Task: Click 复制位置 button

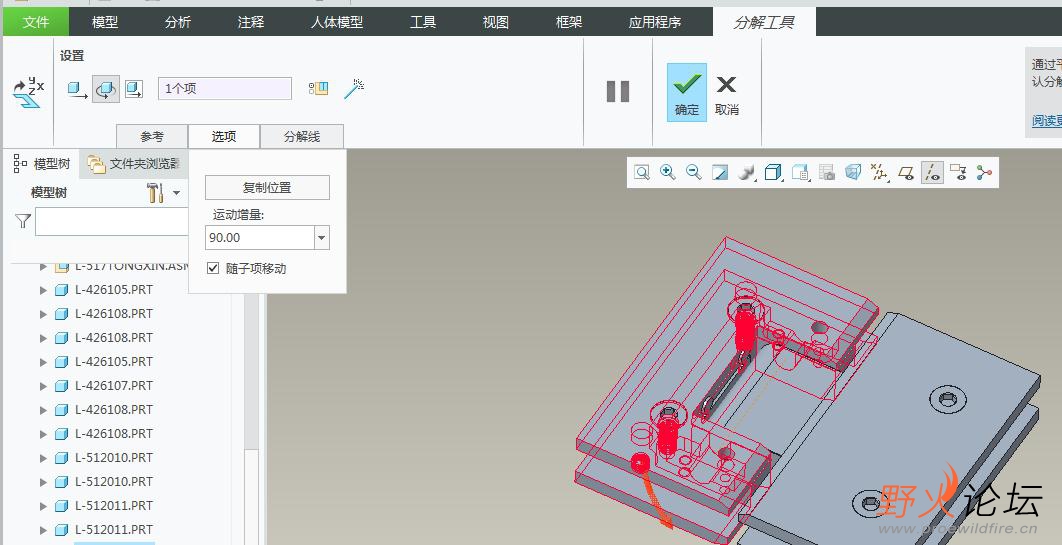Action: [x=267, y=188]
